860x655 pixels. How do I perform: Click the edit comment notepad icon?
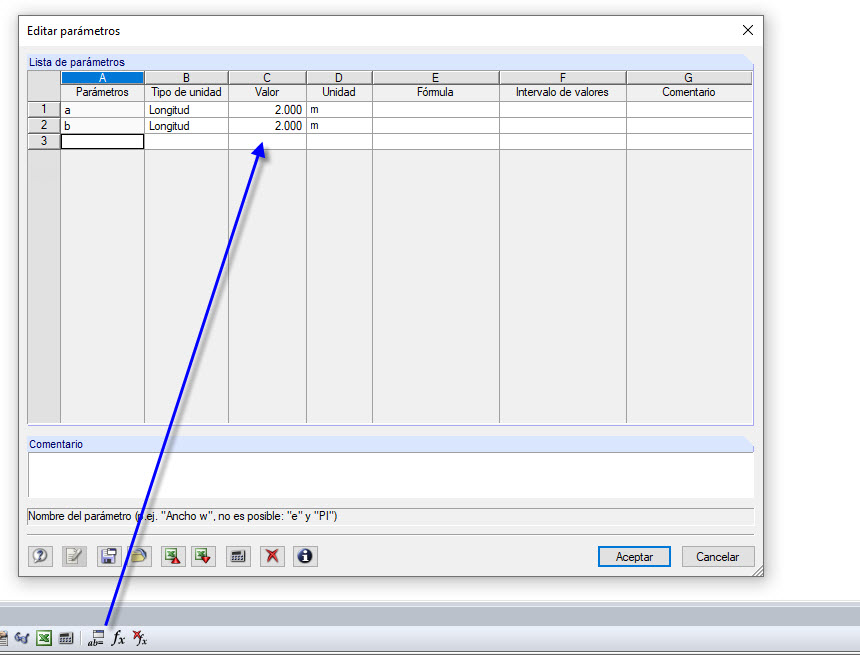pyautogui.click(x=74, y=556)
